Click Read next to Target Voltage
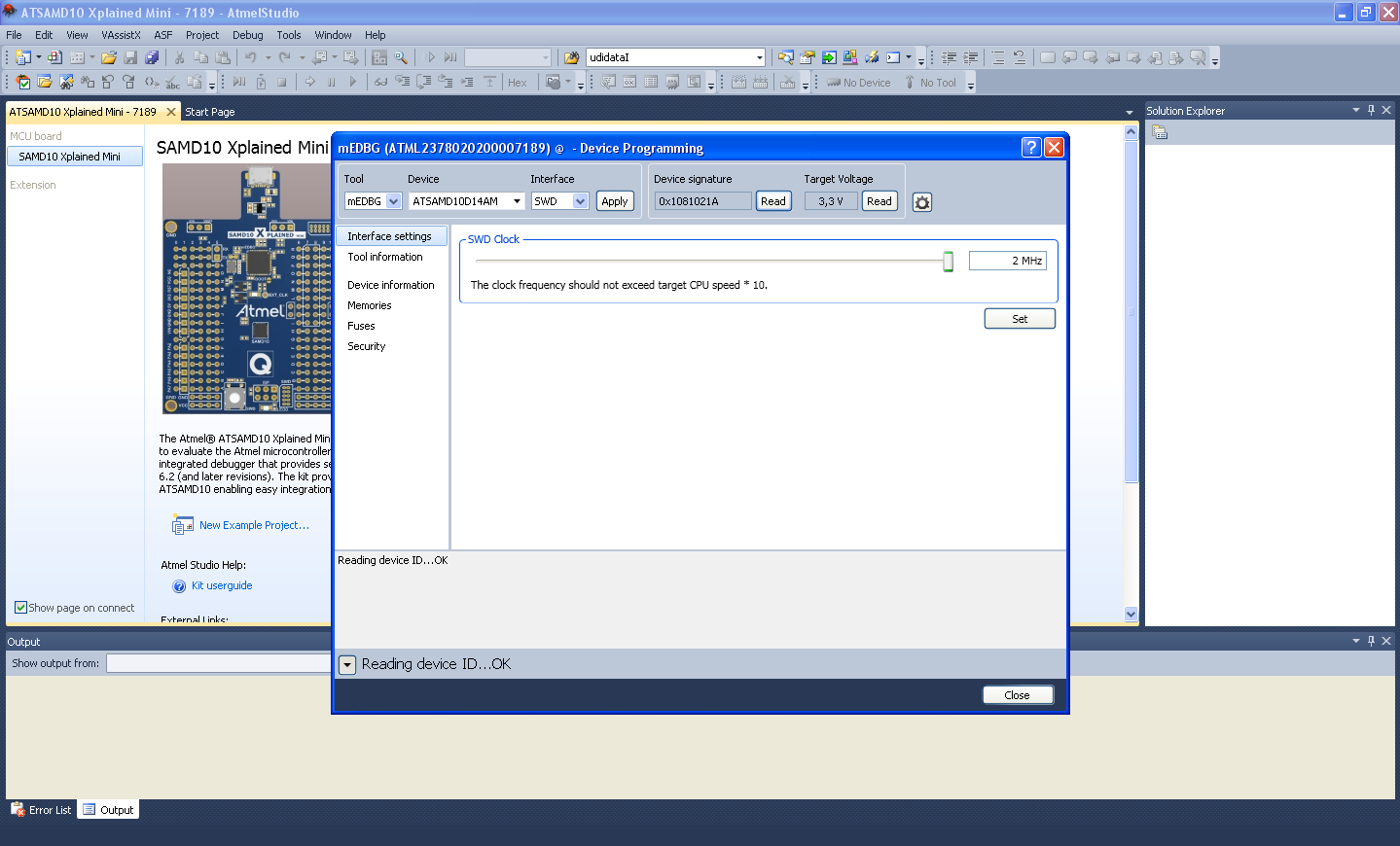Screen dimensions: 1400x846 (x=879, y=201)
